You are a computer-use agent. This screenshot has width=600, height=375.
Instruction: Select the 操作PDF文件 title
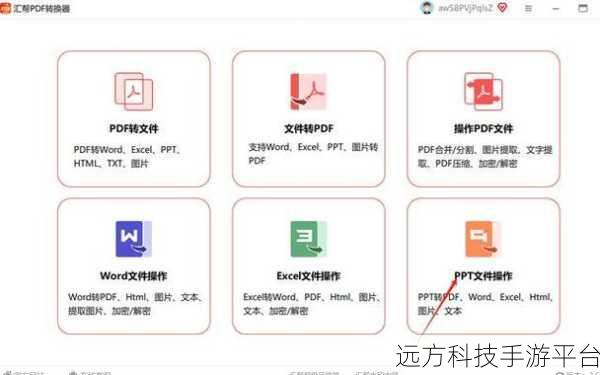[483, 129]
